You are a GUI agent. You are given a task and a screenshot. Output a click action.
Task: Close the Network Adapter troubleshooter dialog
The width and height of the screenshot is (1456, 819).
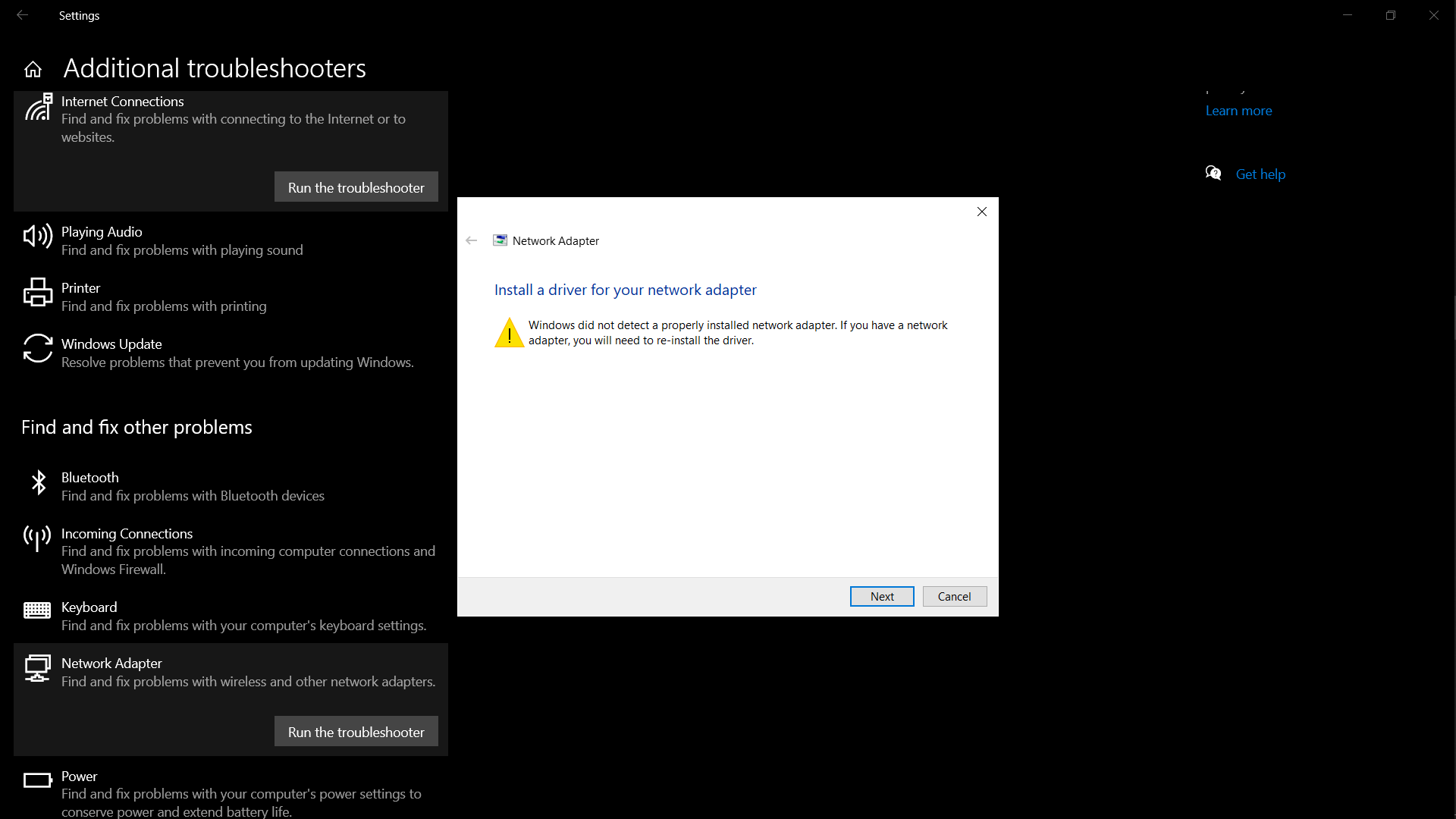(x=982, y=212)
